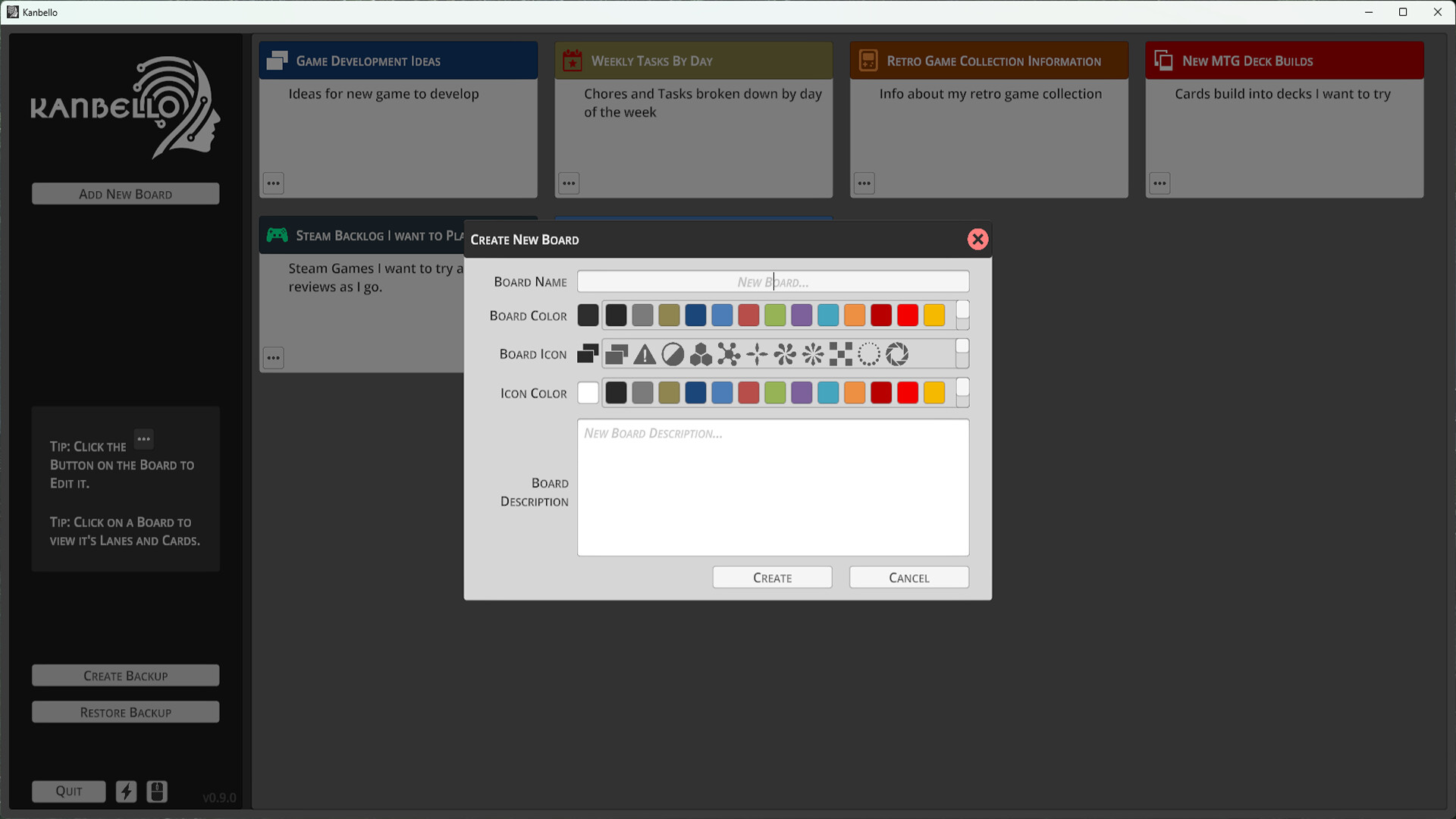Select the dotted circle board icon
1456x819 pixels.
pos(870,354)
